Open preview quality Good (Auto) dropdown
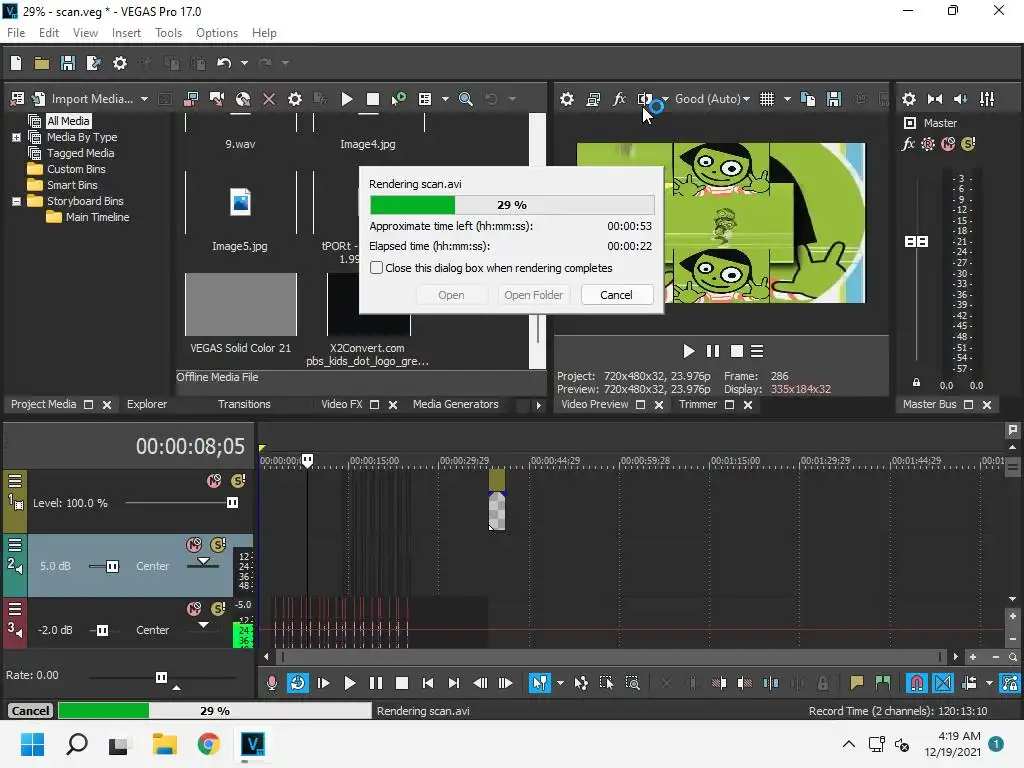 point(712,99)
